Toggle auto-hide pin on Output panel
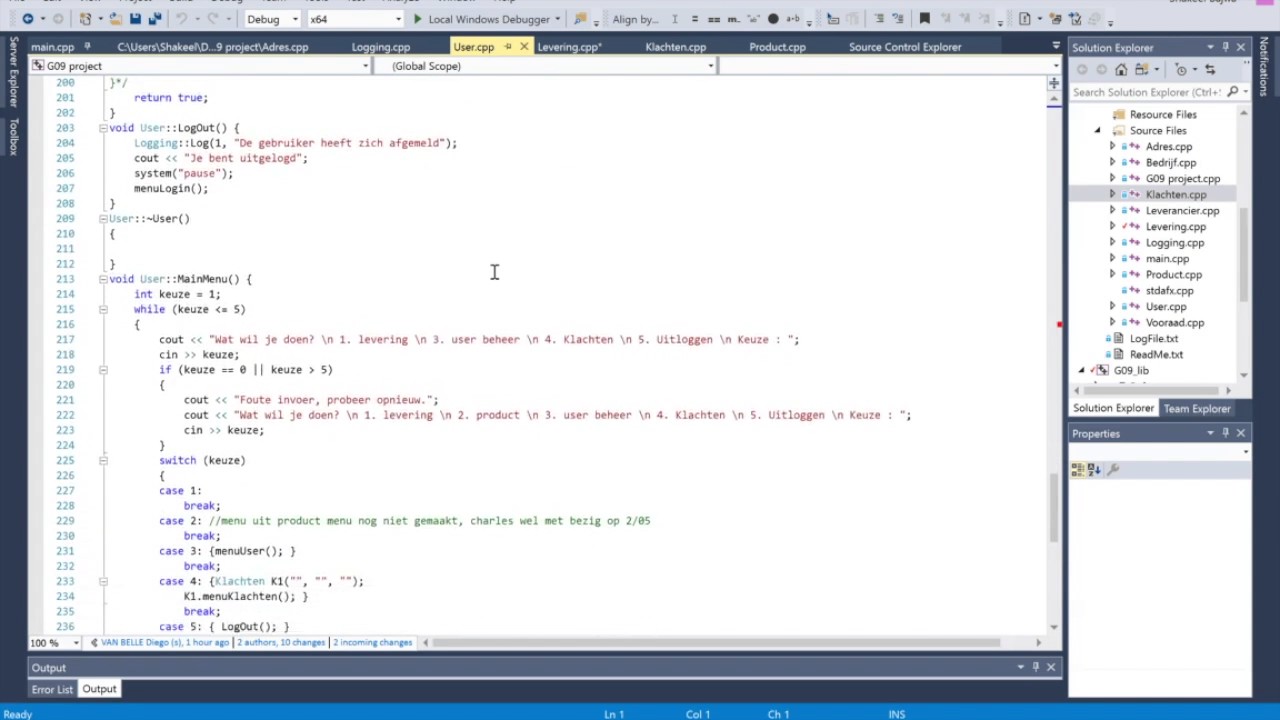Image resolution: width=1280 pixels, height=720 pixels. pyautogui.click(x=1036, y=667)
